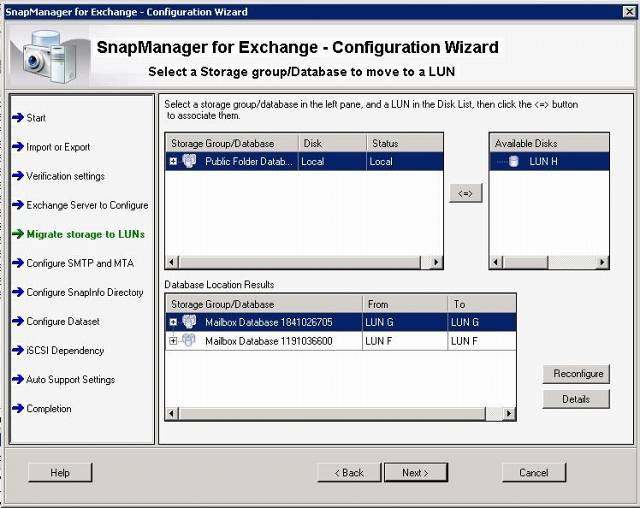Image resolution: width=640 pixels, height=508 pixels.
Task: Click Storage Group/Database header in Results table
Action: click(264, 304)
